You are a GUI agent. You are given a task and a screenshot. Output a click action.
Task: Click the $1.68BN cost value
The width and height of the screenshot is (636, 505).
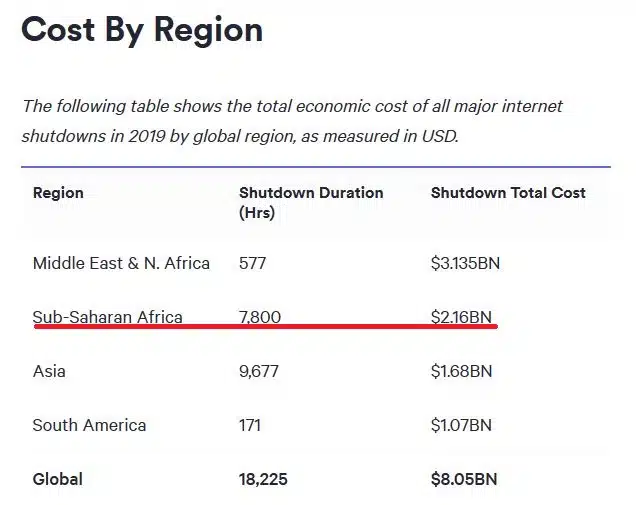[x=461, y=371]
